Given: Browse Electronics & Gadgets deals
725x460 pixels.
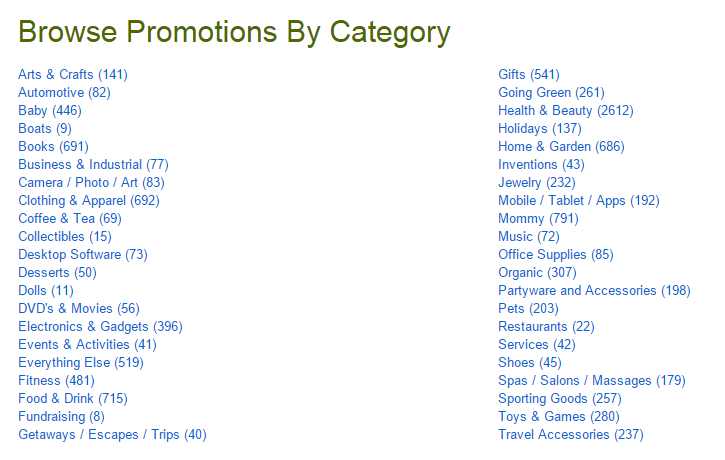Looking at the screenshot, I should [x=100, y=327].
